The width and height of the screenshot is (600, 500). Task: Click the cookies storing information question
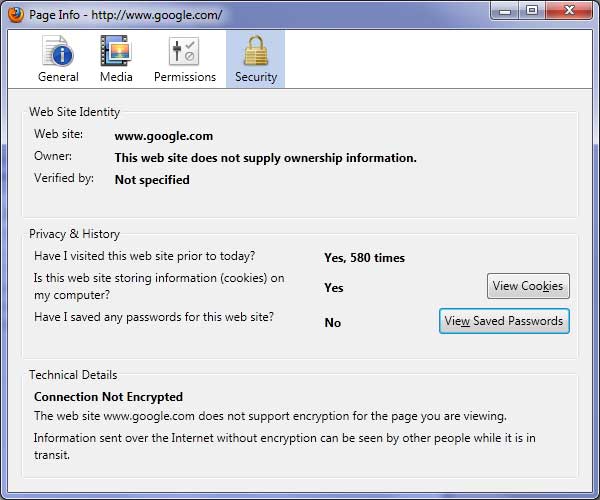pos(159,287)
